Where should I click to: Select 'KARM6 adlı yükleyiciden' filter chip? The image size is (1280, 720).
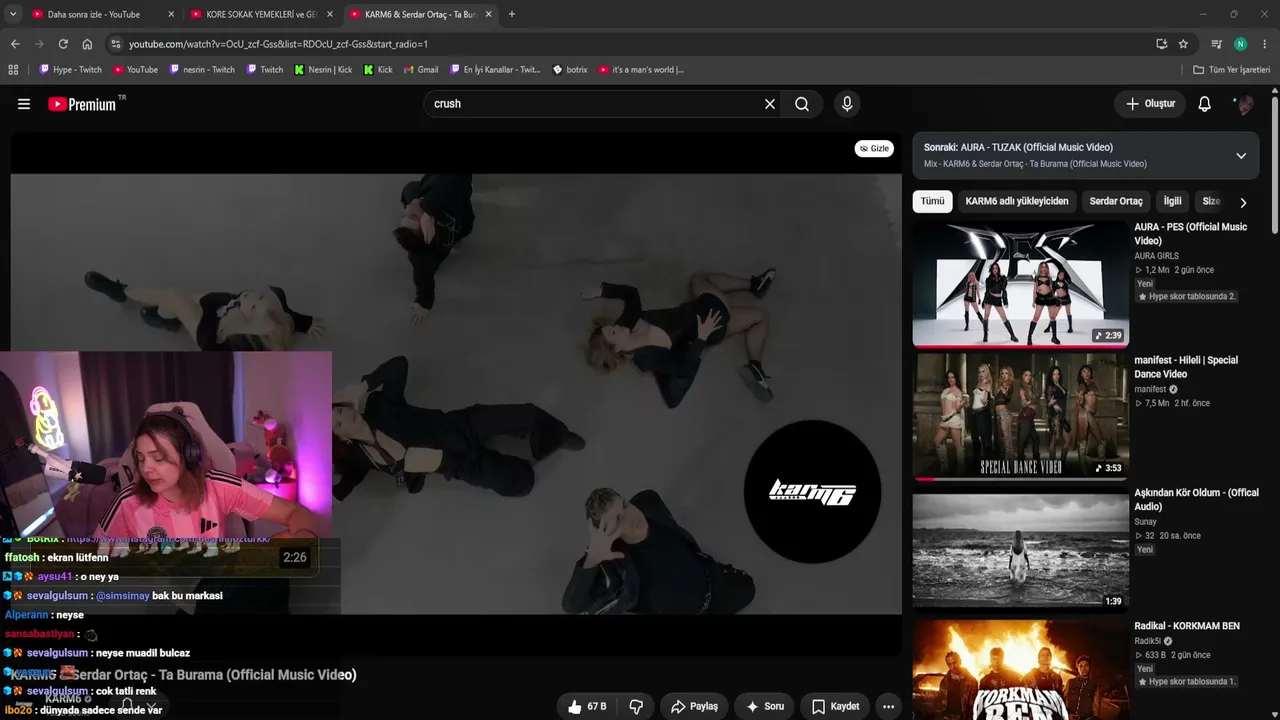(x=1017, y=201)
